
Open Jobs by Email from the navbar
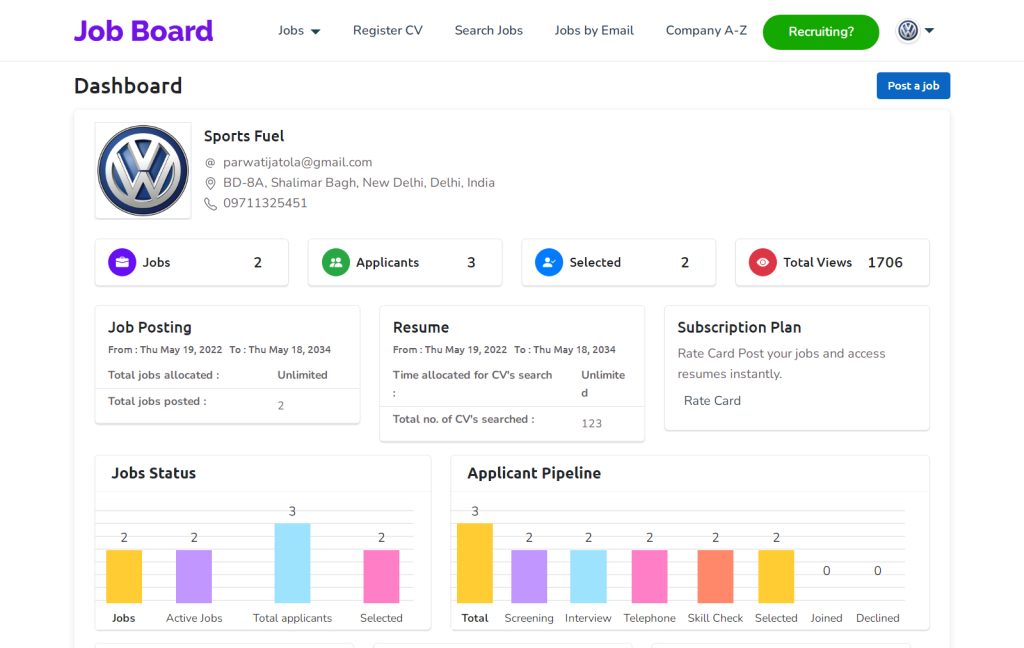tap(594, 31)
